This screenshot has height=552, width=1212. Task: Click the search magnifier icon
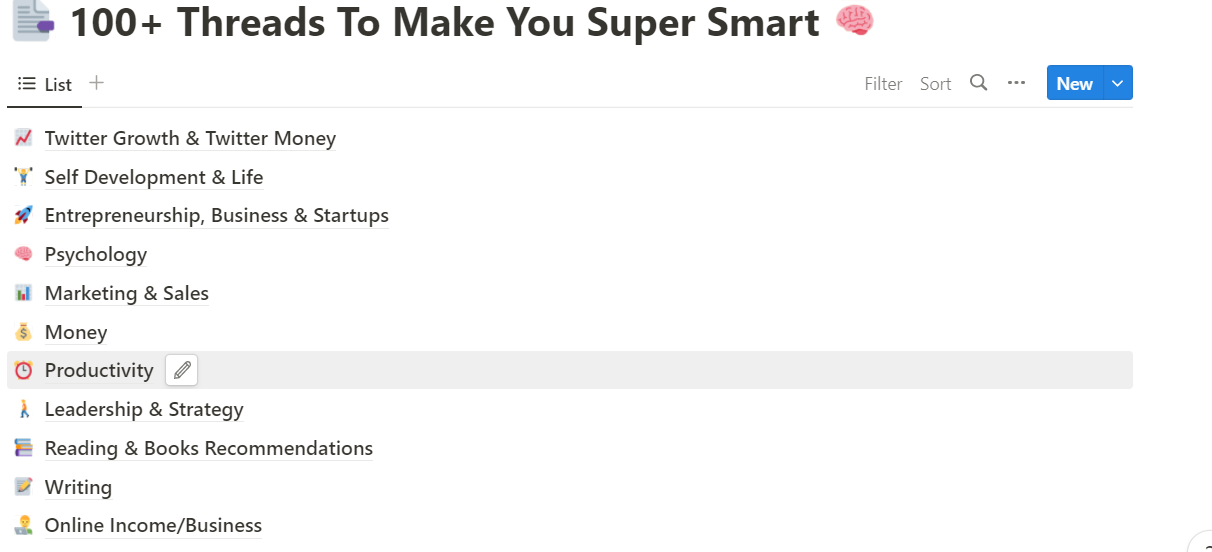pos(979,83)
